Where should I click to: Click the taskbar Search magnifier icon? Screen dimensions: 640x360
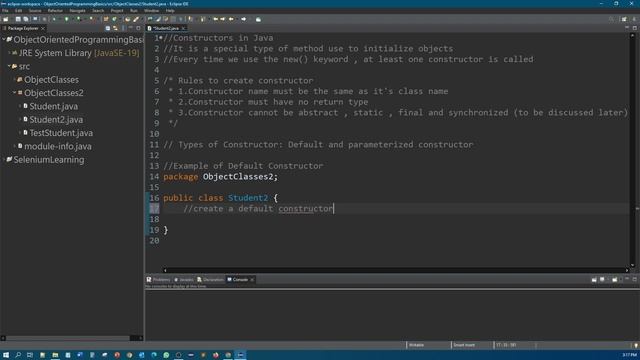[18, 355]
